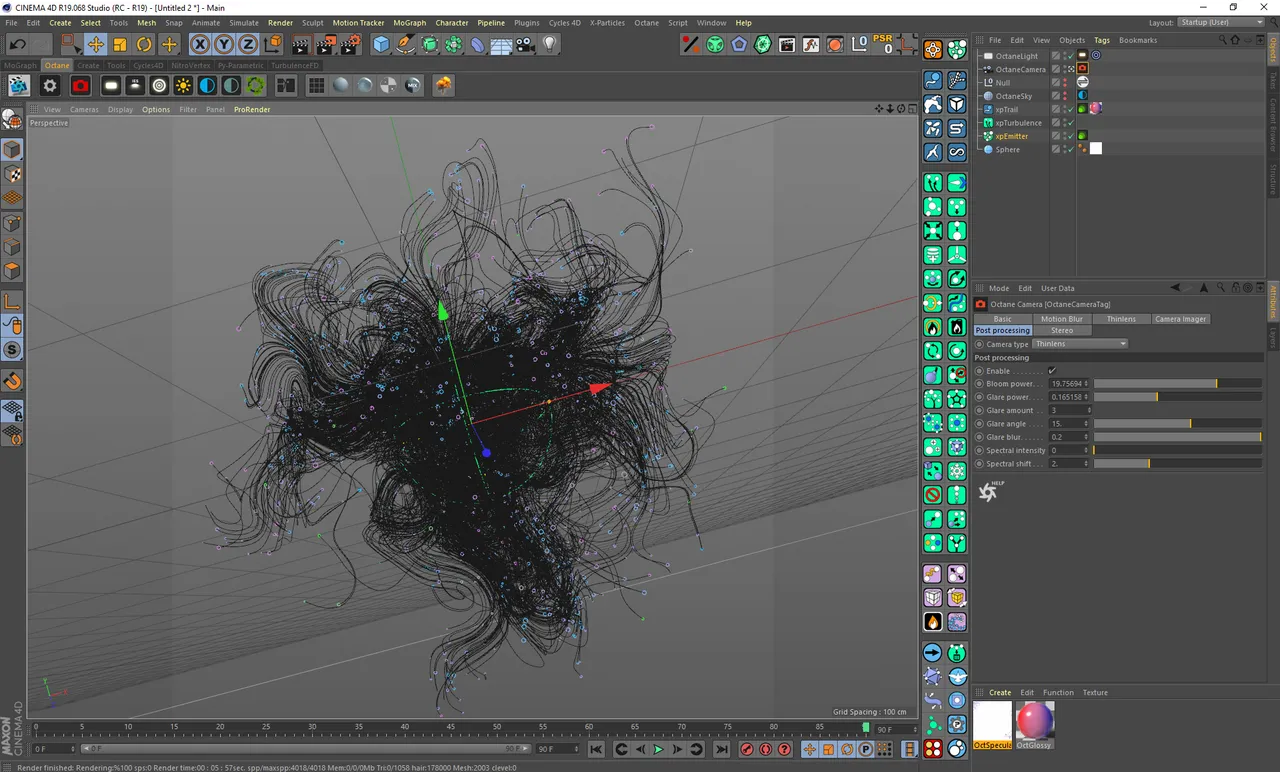Click the Undo arrow icon
Screen dimensions: 1280x772
coord(18,44)
